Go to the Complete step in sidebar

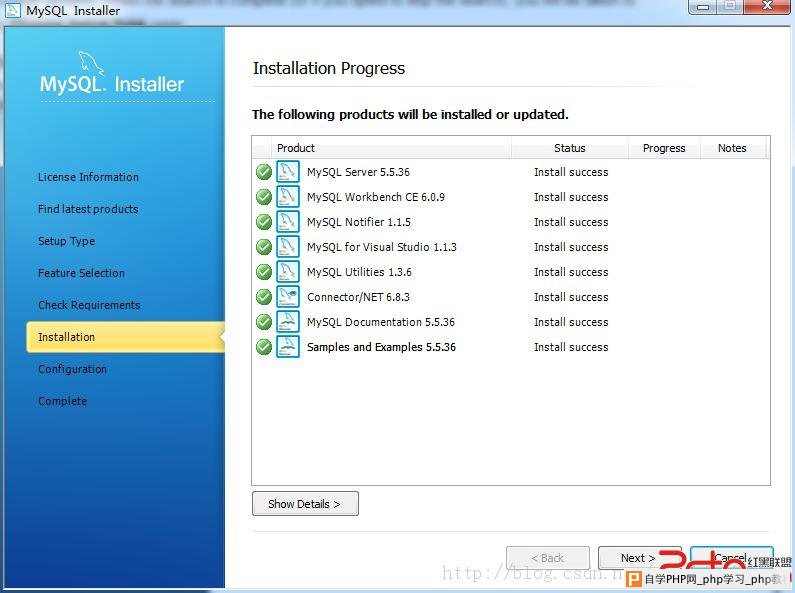(x=62, y=401)
